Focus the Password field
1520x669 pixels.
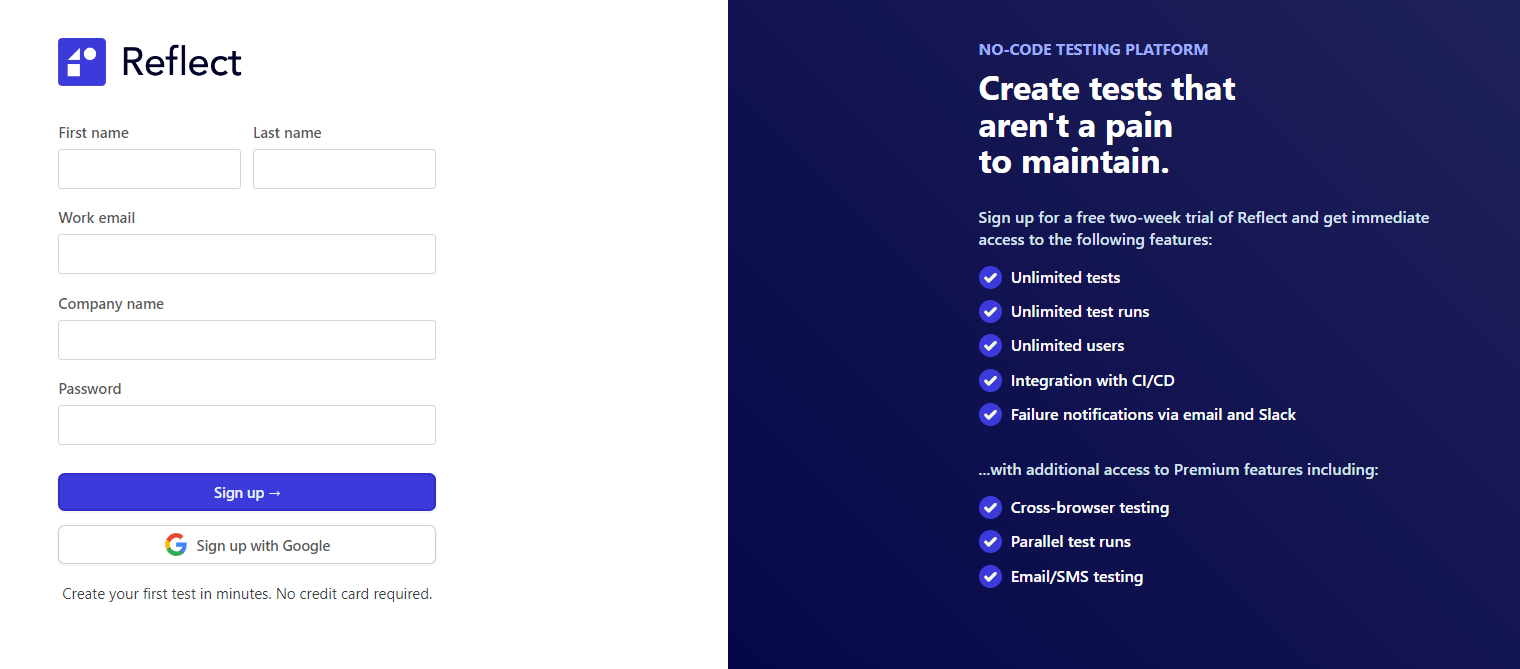click(x=247, y=425)
